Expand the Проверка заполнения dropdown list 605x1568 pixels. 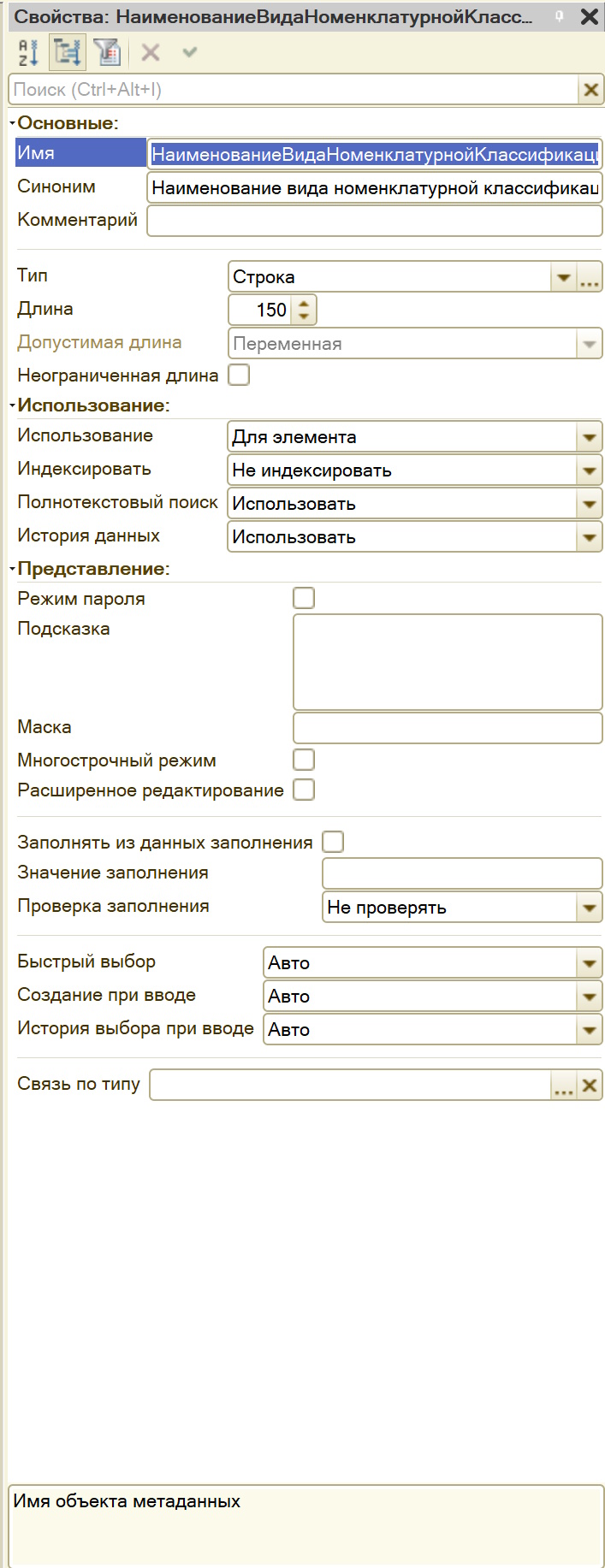click(589, 908)
